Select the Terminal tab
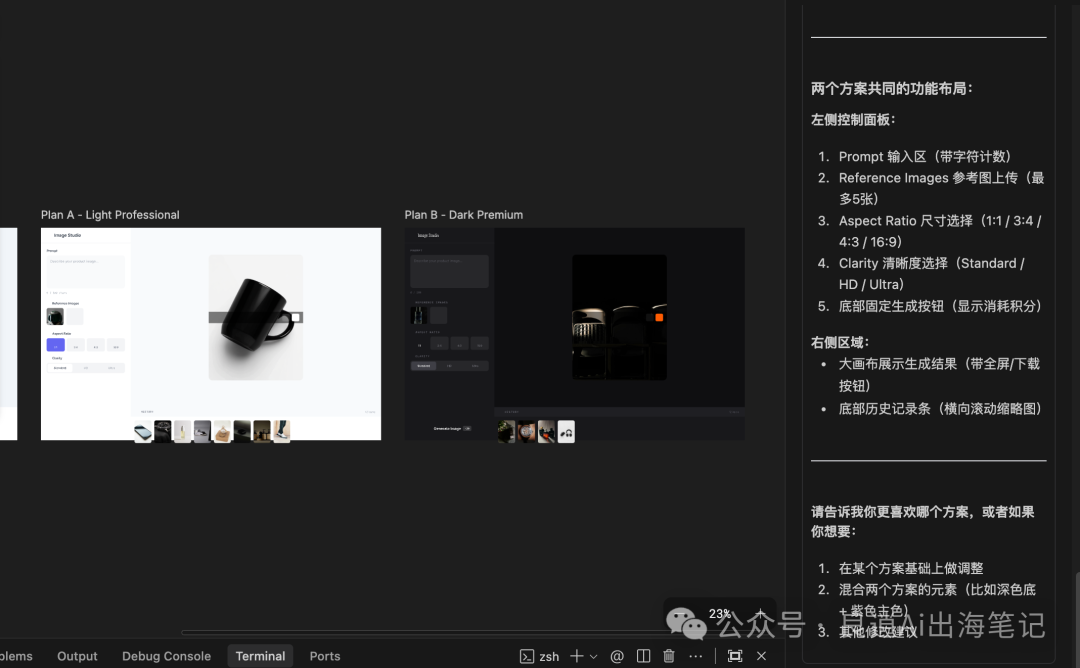 [260, 656]
